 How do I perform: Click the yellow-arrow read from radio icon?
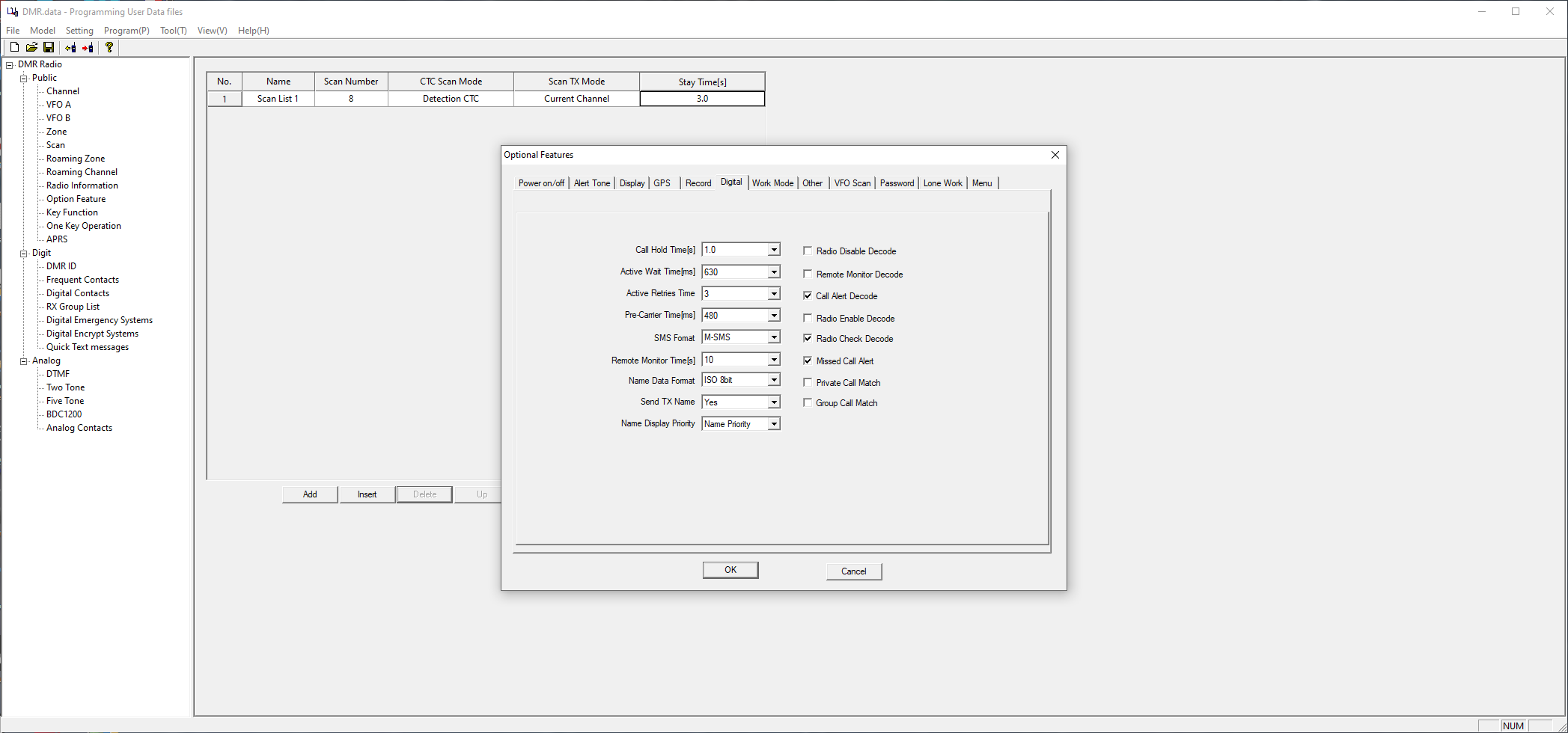pos(70,47)
